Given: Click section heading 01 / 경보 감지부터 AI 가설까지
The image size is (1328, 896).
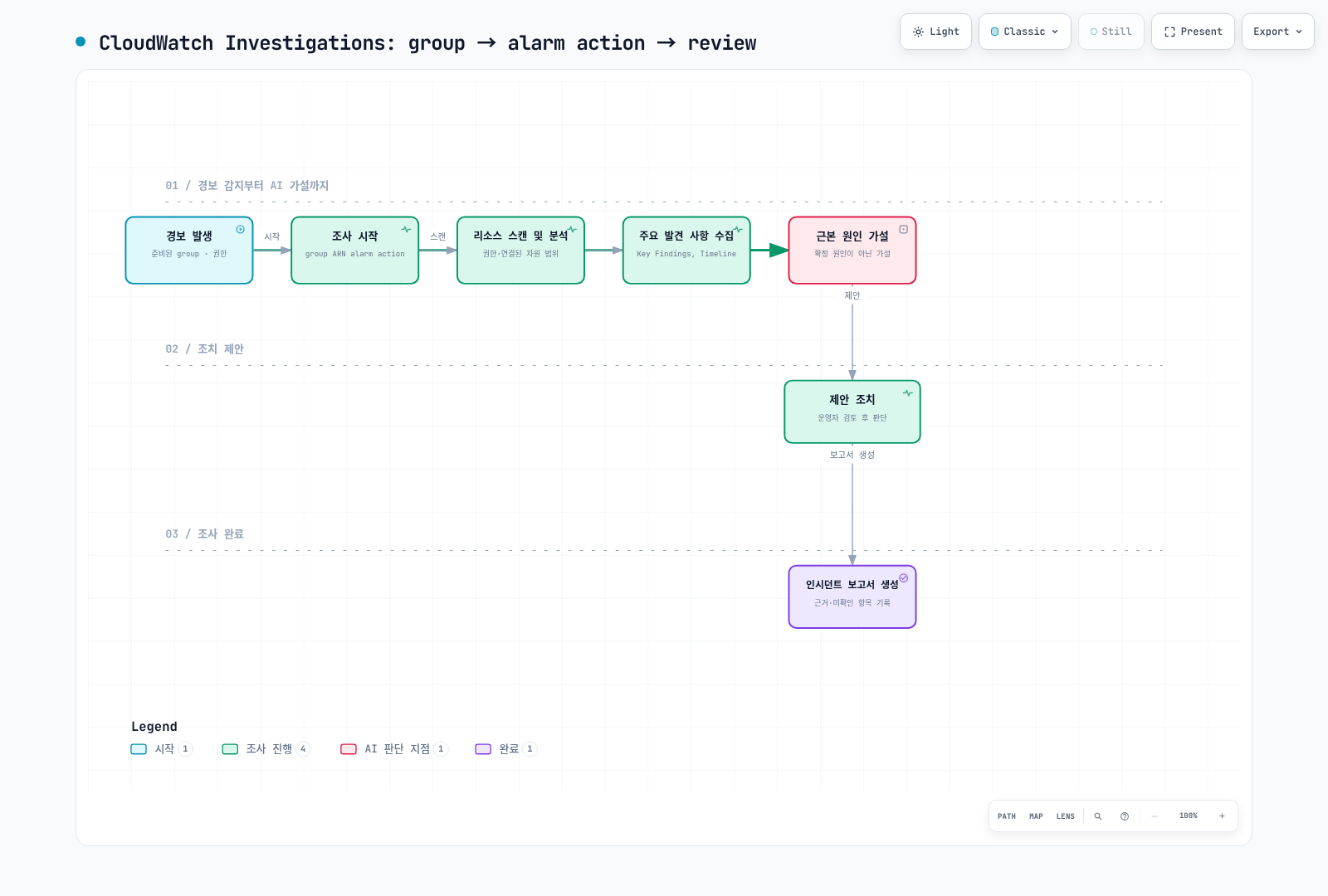Looking at the screenshot, I should pos(247,186).
